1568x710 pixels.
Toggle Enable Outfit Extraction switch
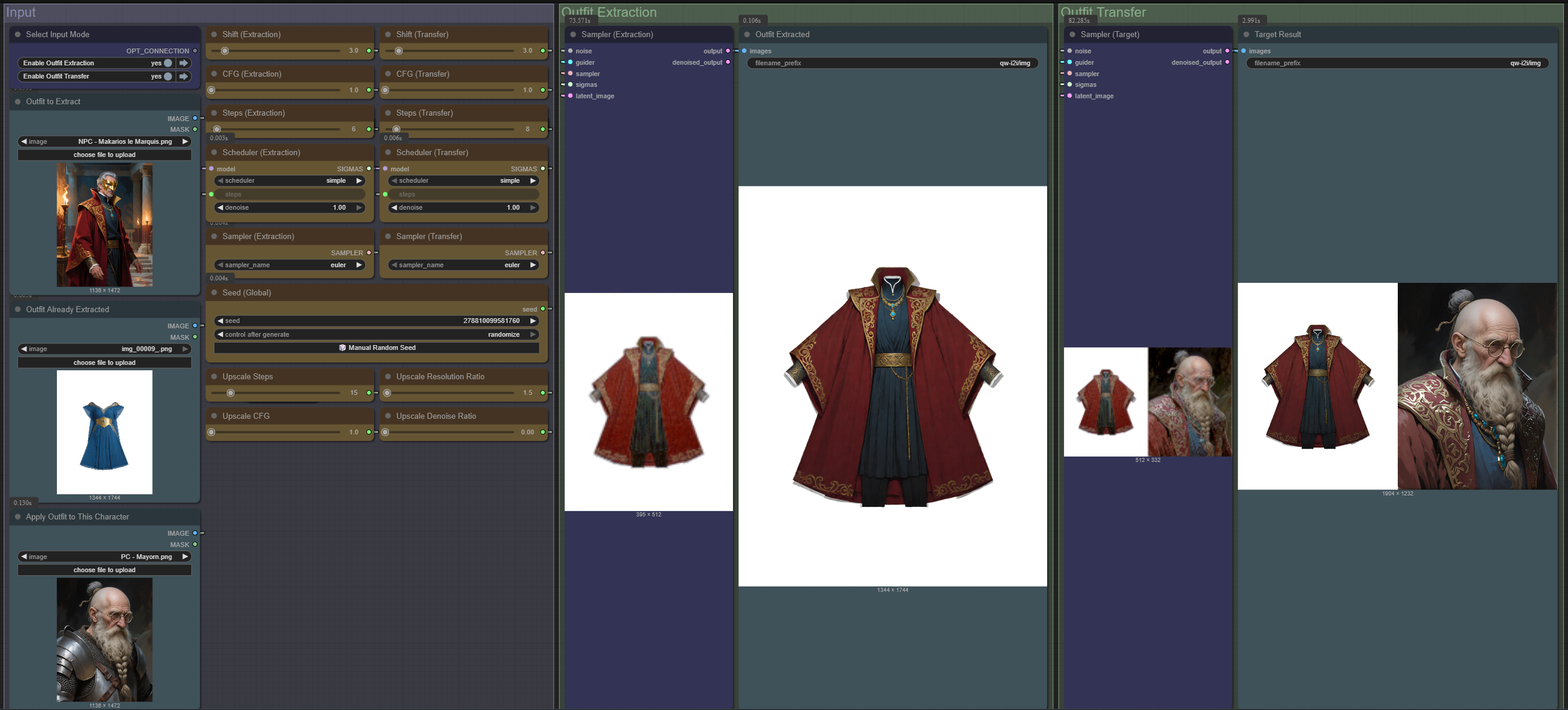pyautogui.click(x=168, y=63)
